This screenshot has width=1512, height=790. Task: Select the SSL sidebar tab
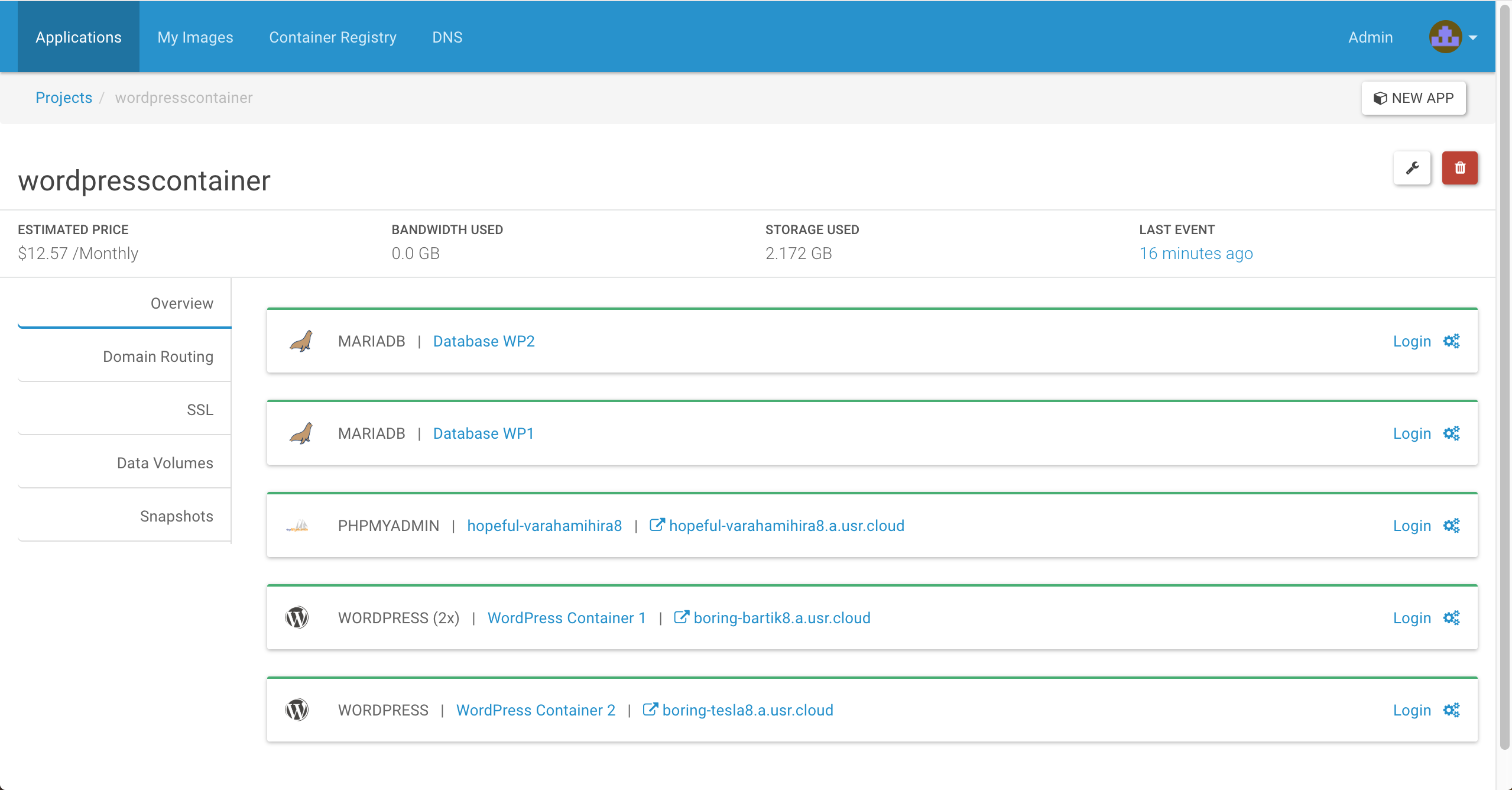tap(125, 410)
